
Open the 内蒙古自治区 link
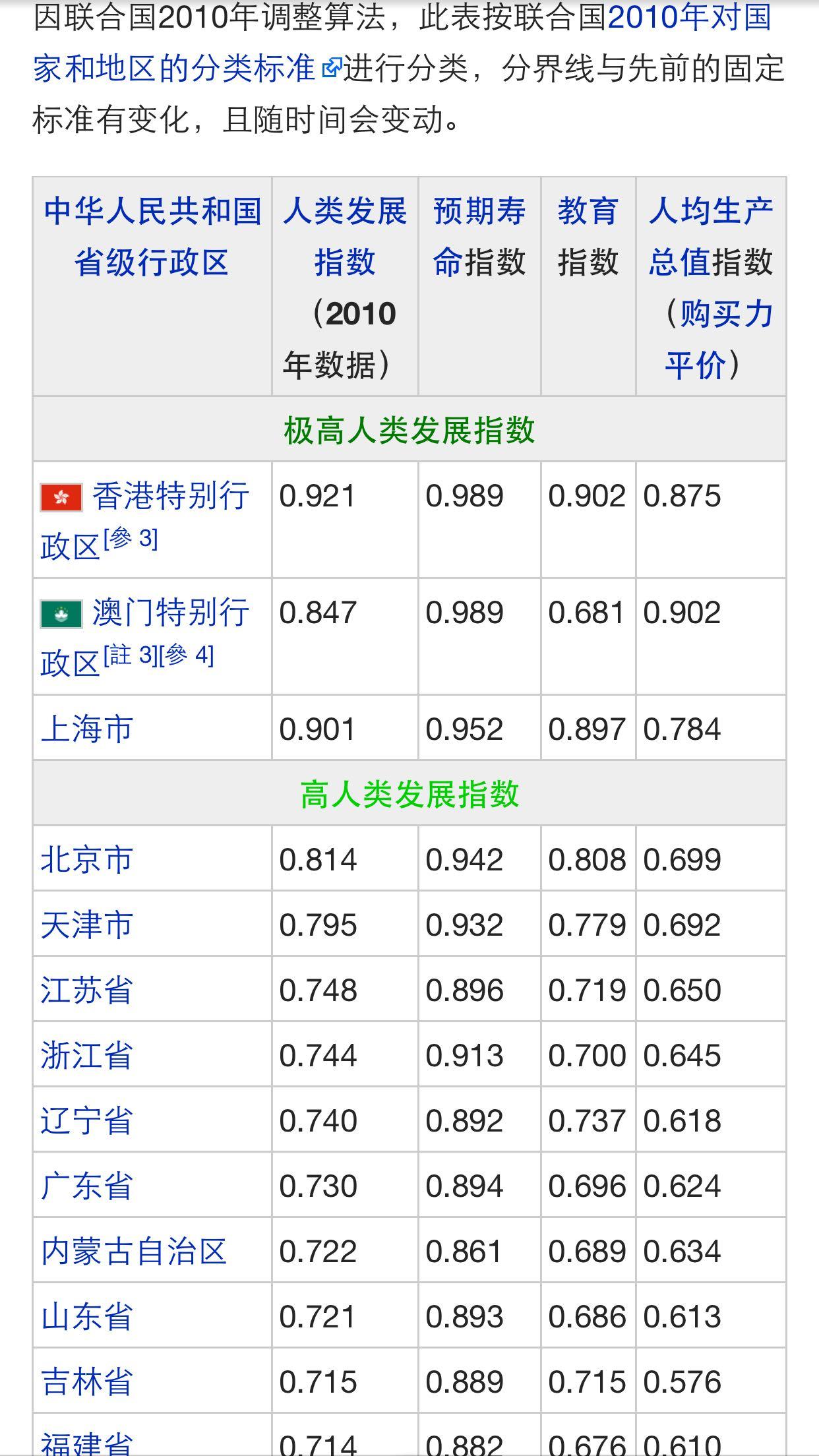134,1252
